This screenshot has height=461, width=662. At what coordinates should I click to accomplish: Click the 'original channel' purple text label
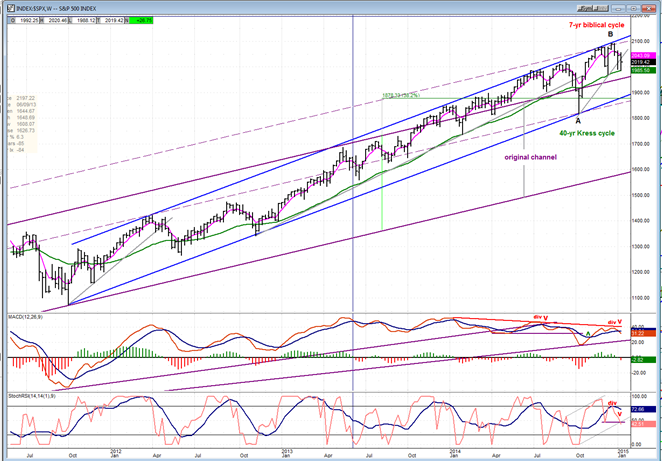[x=531, y=157]
